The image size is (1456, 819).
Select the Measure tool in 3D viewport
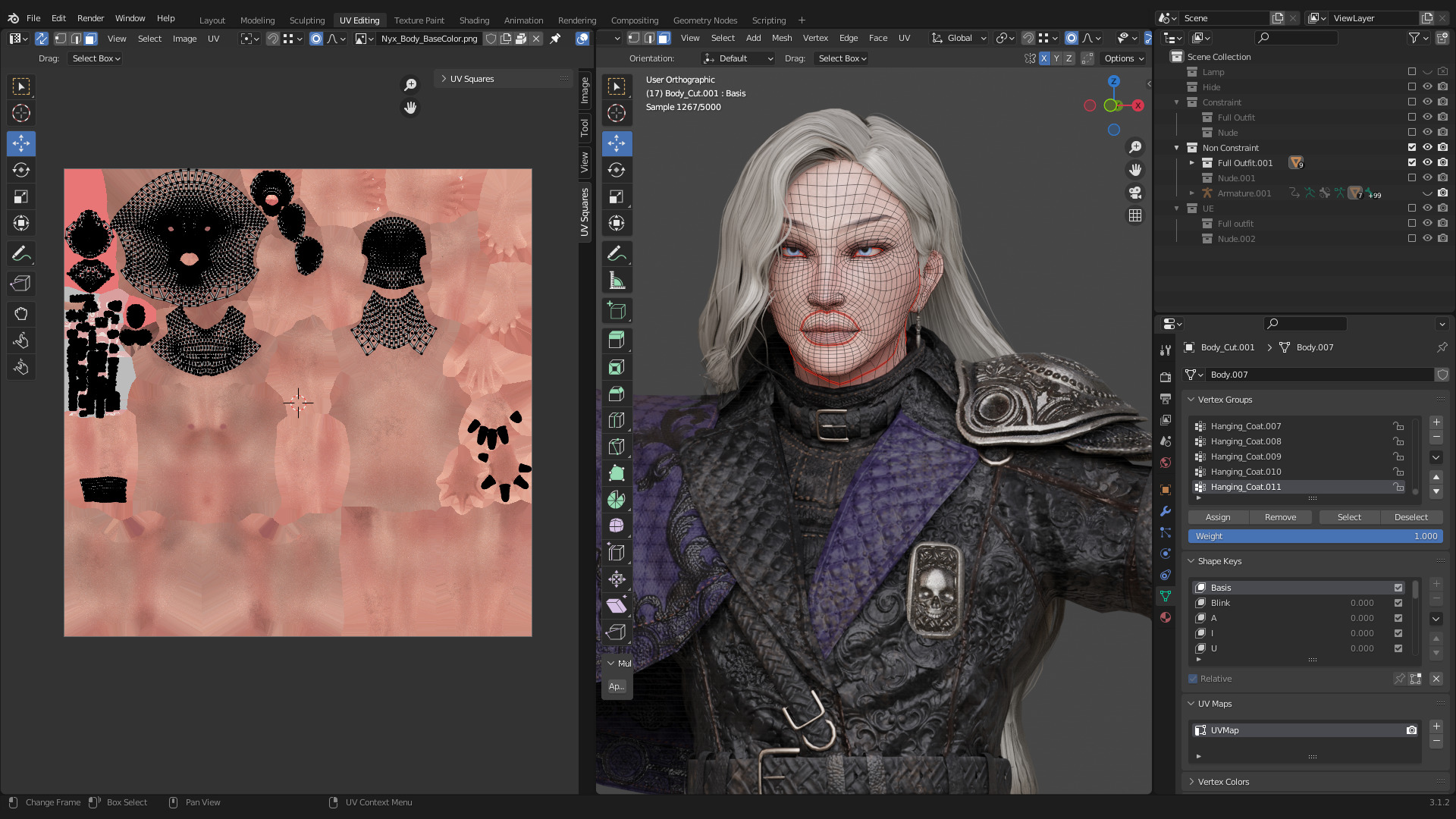point(617,281)
